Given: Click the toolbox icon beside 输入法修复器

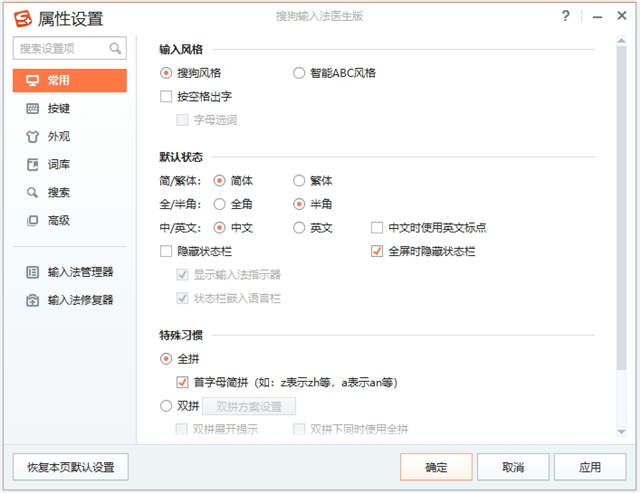Looking at the screenshot, I should 32,299.
